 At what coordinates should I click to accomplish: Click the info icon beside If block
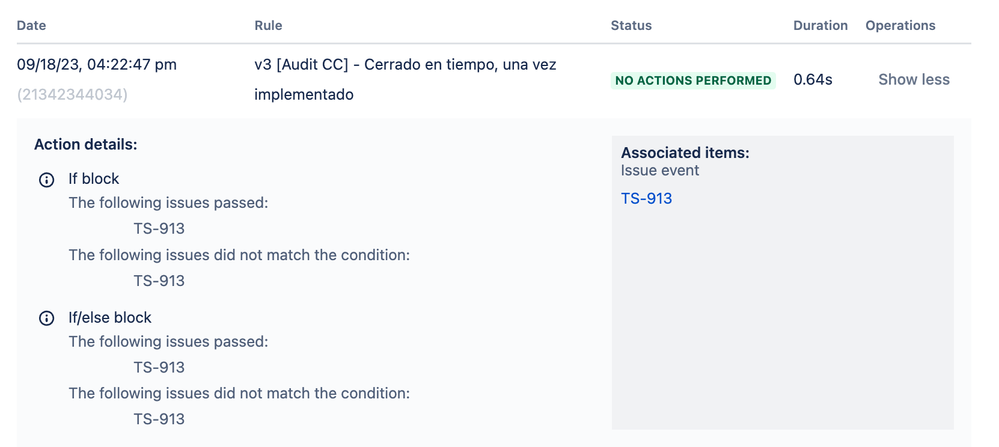pyautogui.click(x=47, y=180)
